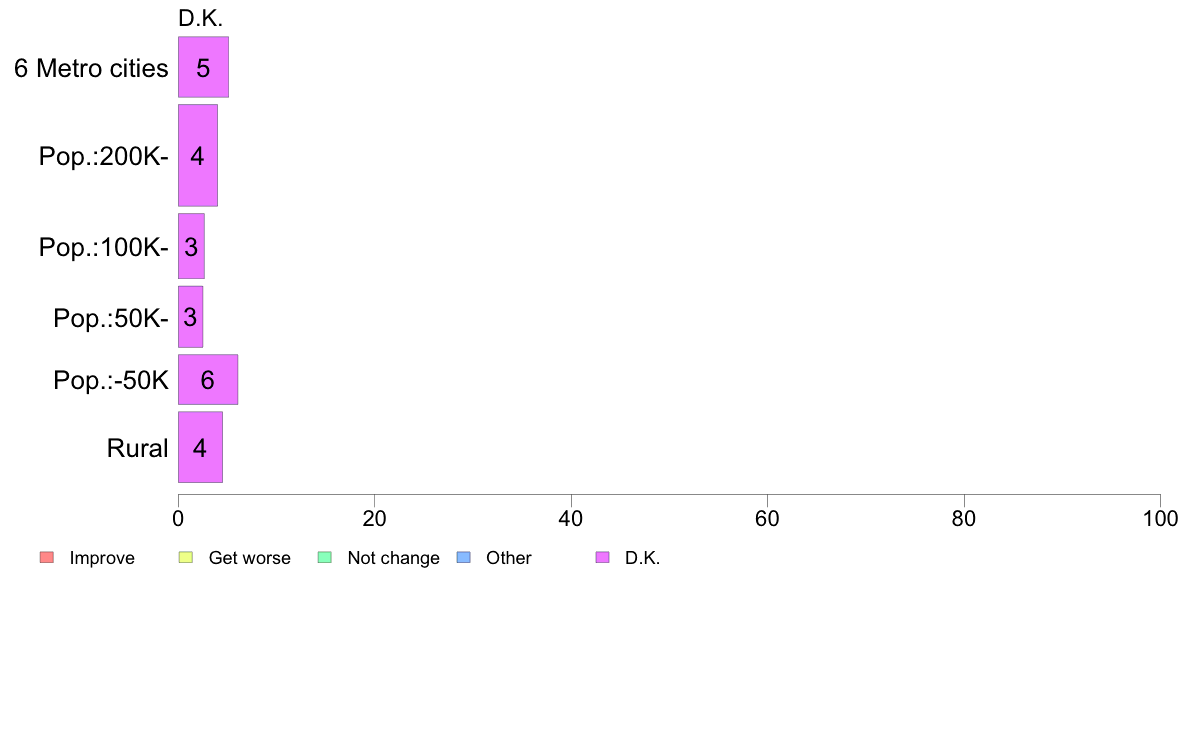
Task: Click the magenta D.K. legend swatch
Action: [x=602, y=557]
